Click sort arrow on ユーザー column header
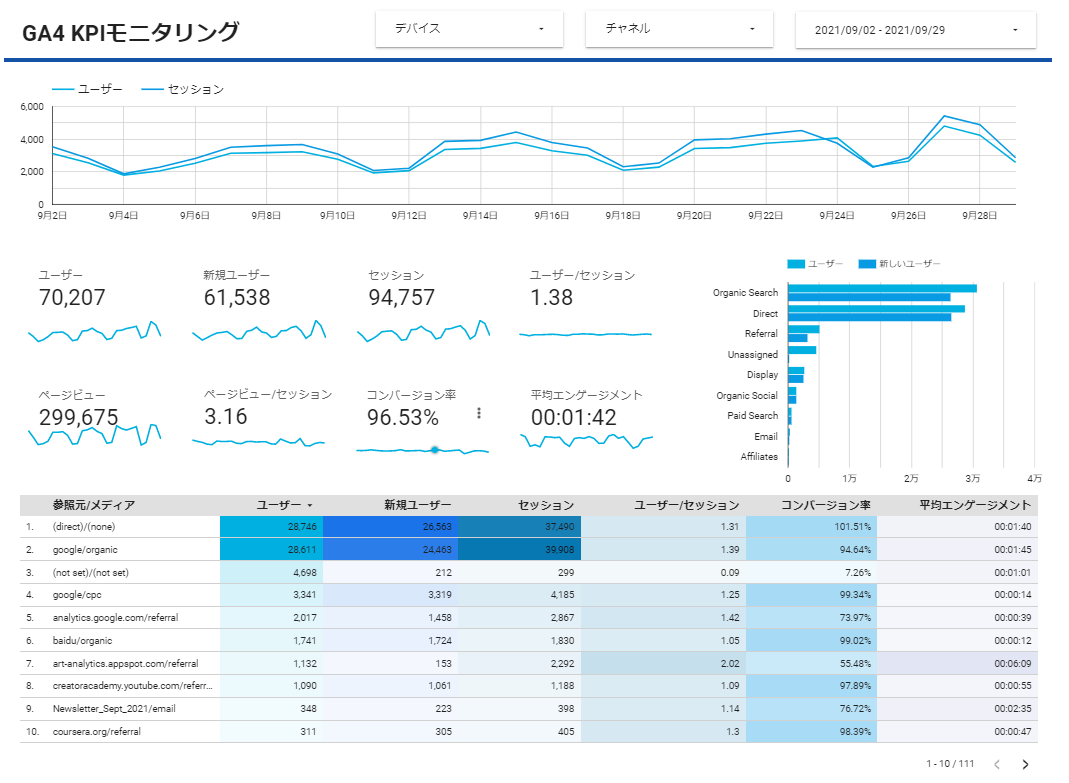The height and width of the screenshot is (783, 1069). [309, 506]
